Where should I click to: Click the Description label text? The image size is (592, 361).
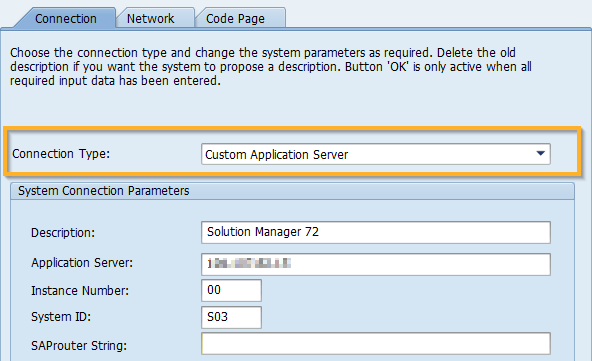click(x=63, y=233)
